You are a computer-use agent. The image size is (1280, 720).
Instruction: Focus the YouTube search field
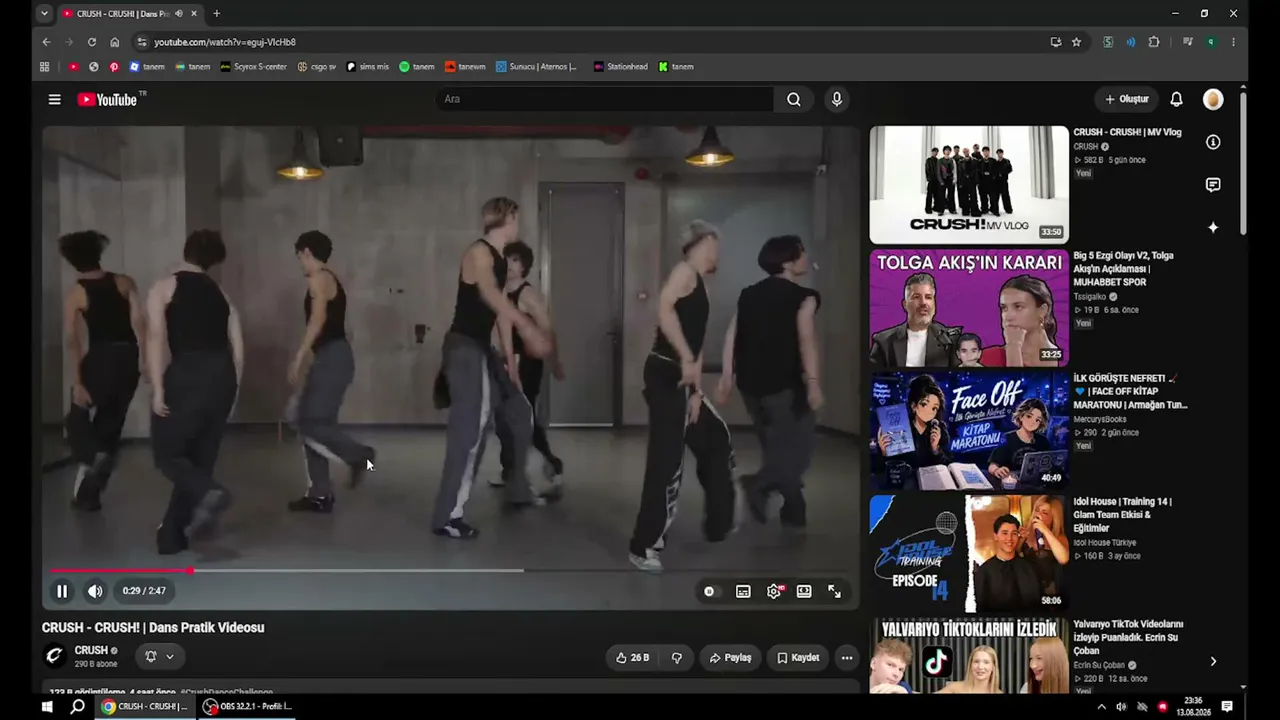605,99
